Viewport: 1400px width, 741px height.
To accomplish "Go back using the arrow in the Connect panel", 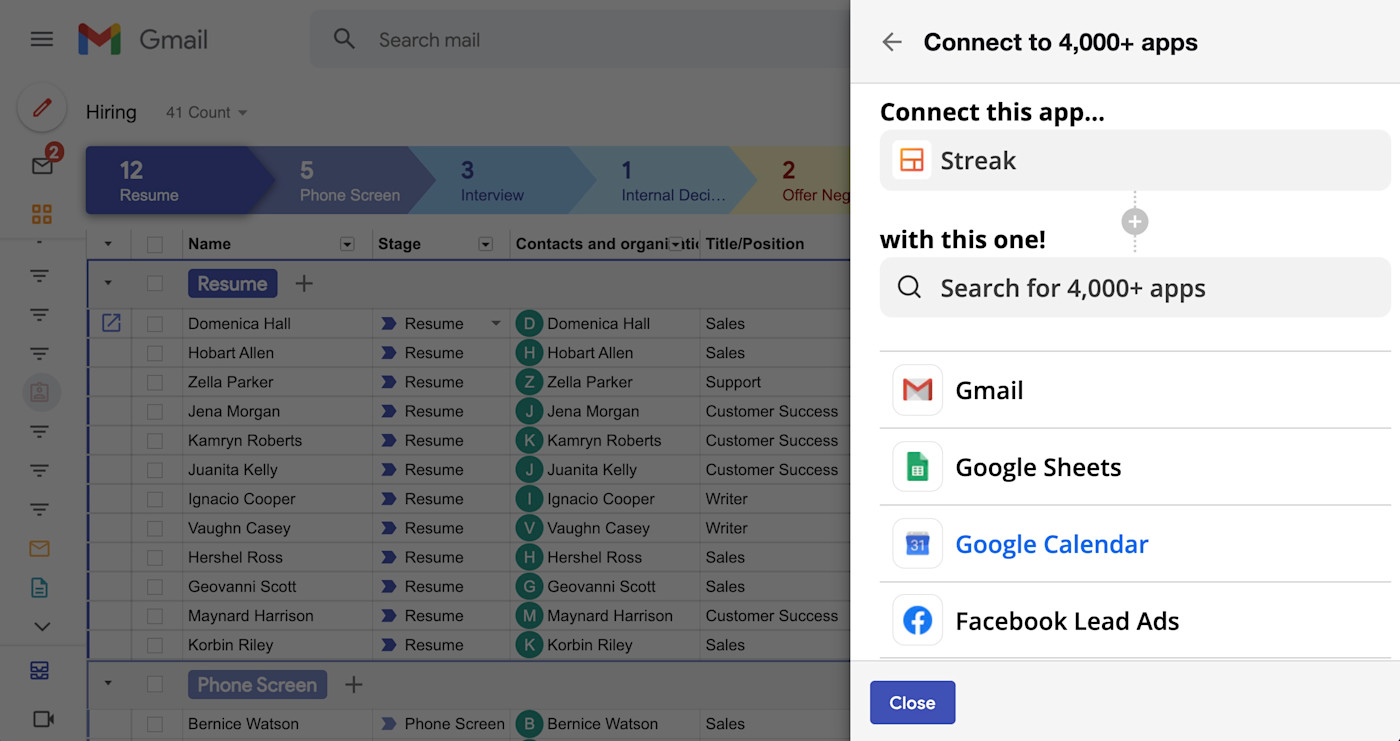I will coord(892,42).
